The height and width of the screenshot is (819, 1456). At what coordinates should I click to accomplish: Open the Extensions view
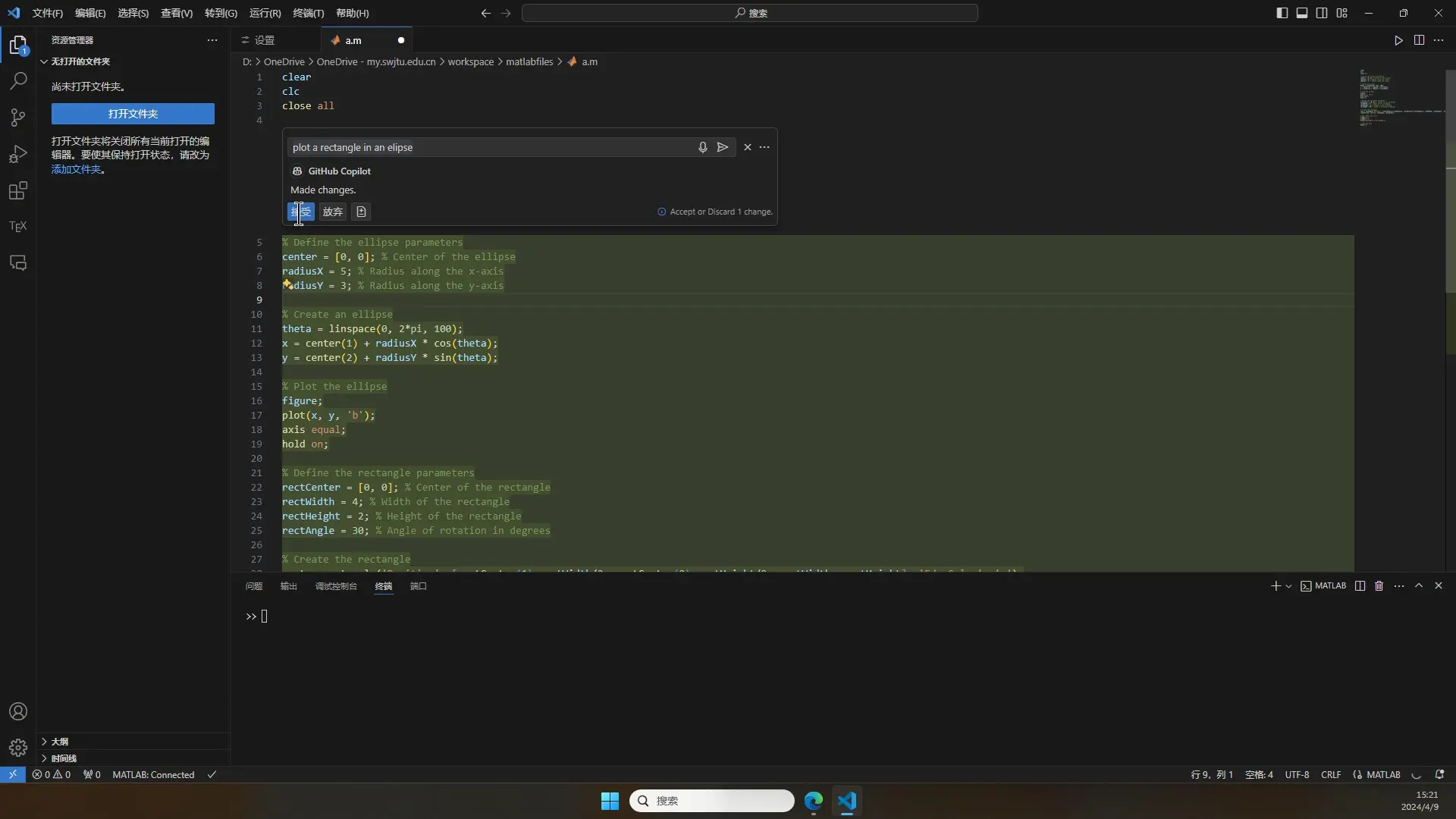18,190
